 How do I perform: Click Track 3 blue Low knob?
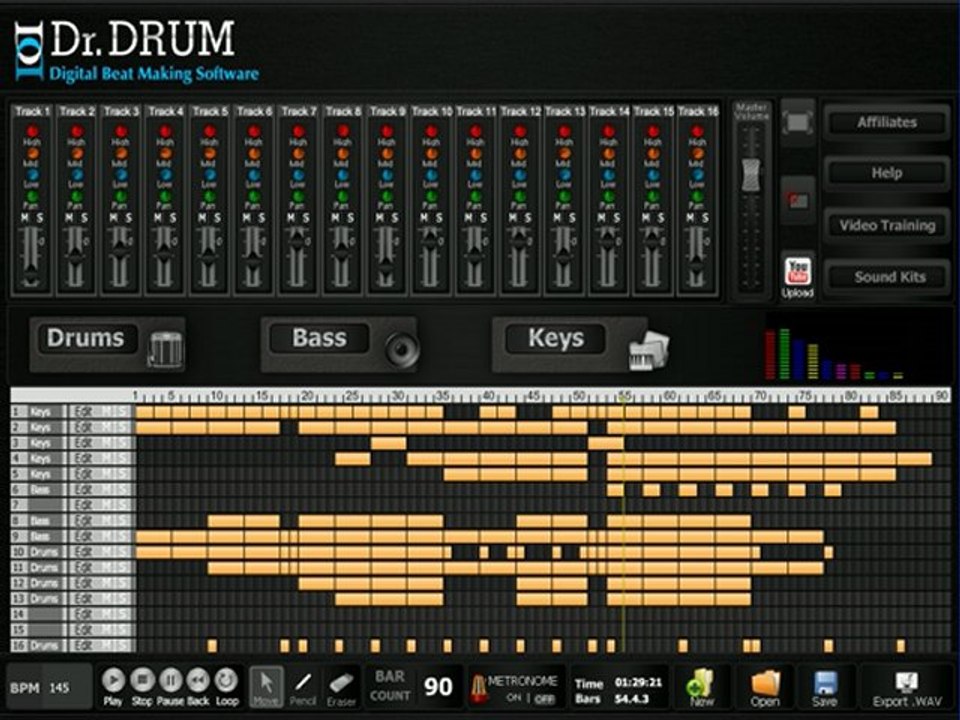point(121,175)
